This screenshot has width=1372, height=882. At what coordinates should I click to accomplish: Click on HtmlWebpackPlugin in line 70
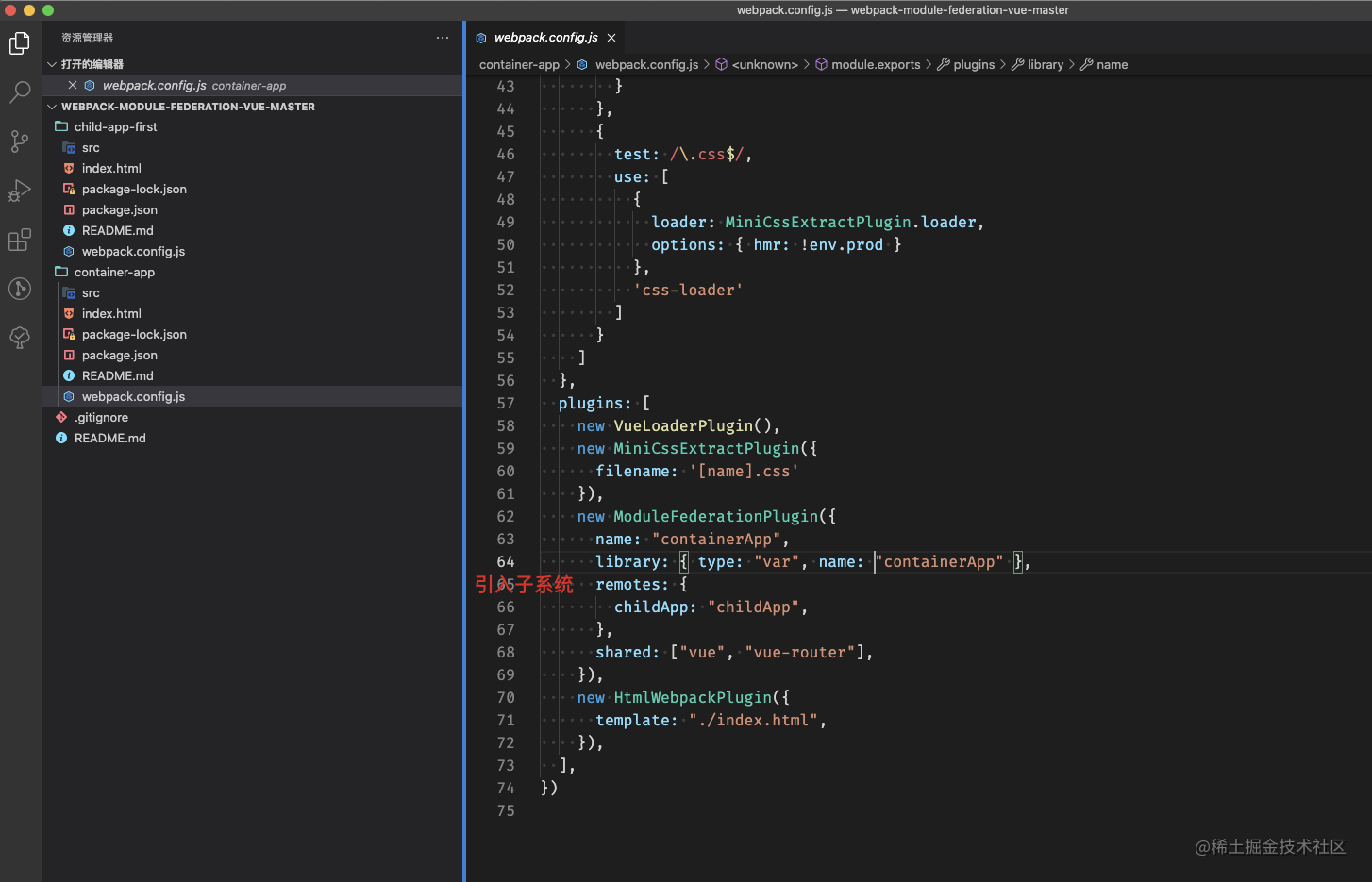click(x=694, y=697)
